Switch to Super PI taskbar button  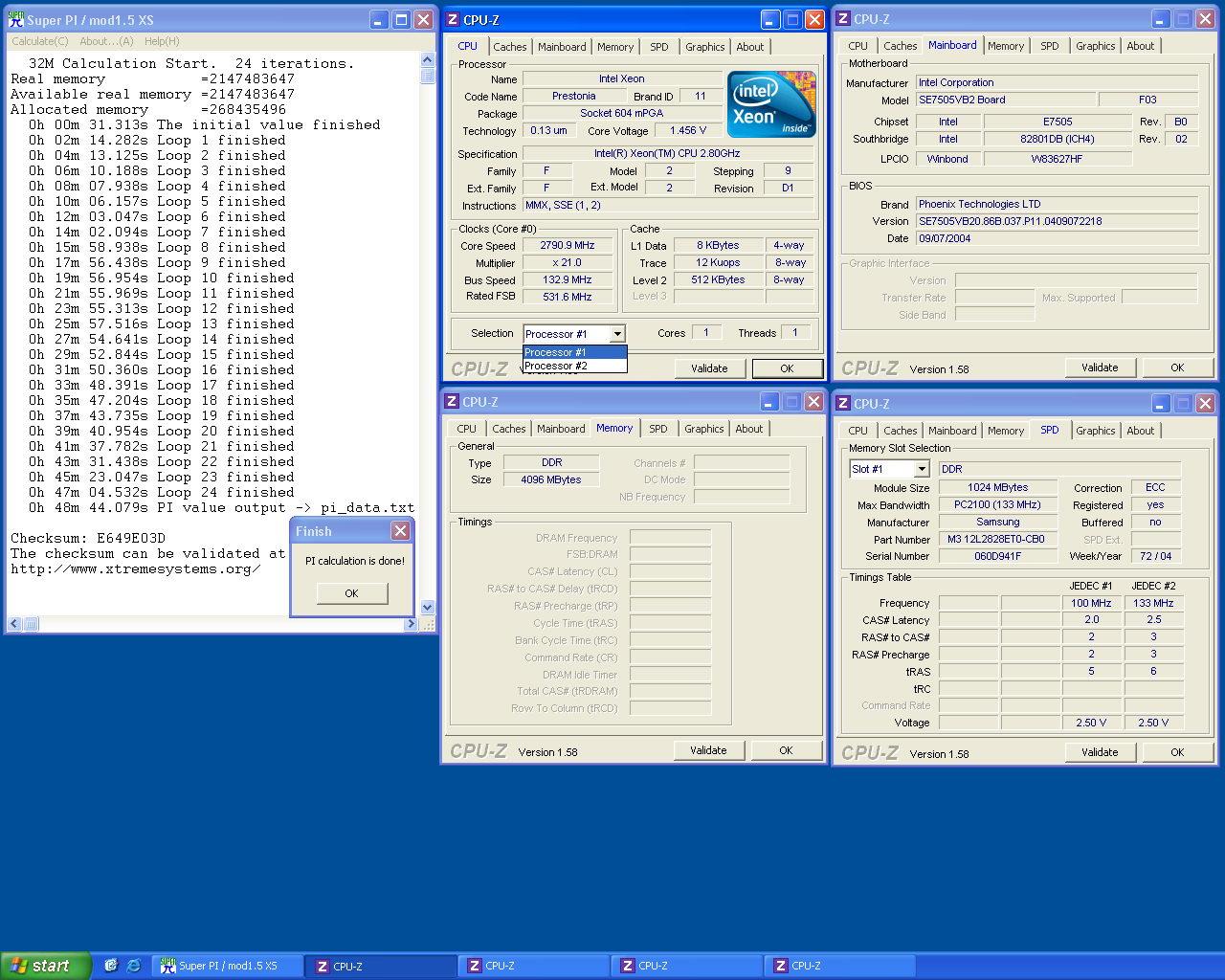pos(228,966)
